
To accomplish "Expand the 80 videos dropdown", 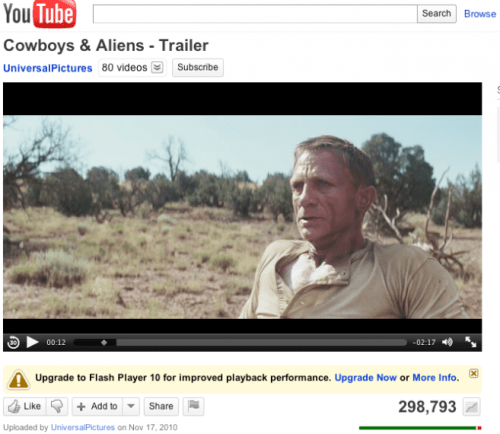I will [157, 67].
